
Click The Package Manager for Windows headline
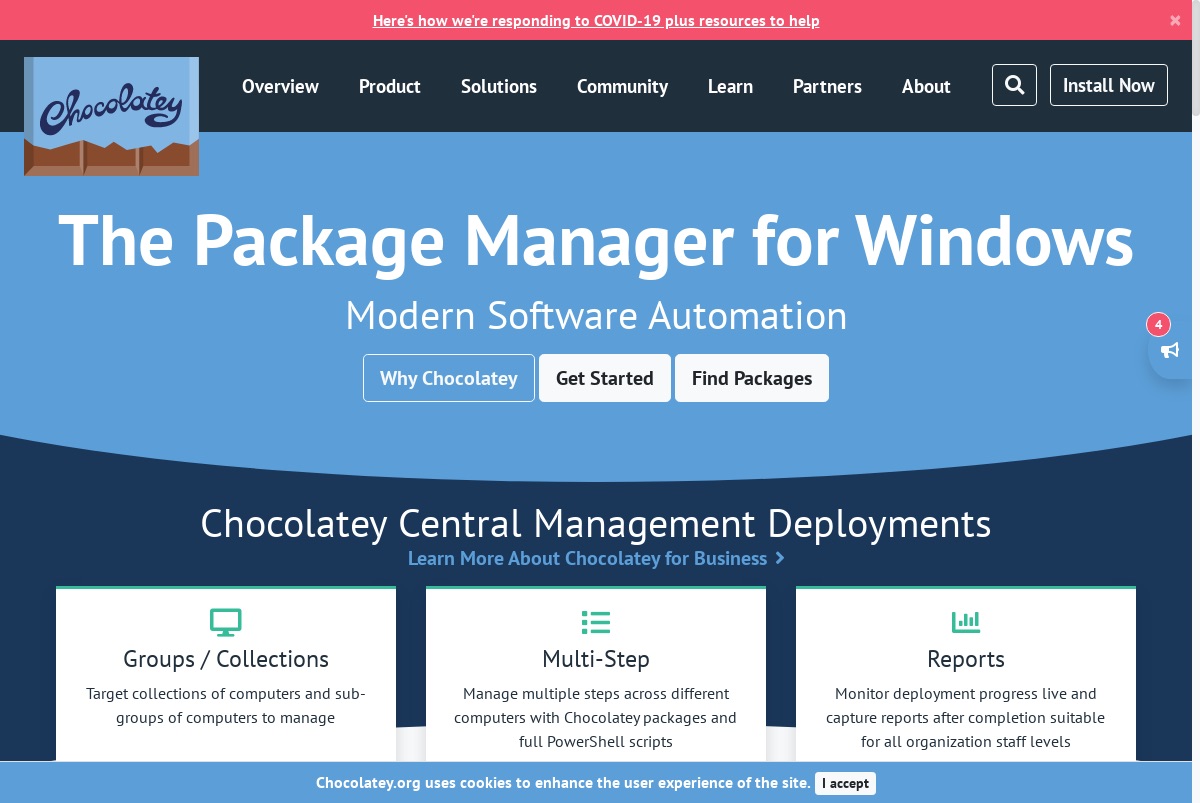point(596,240)
